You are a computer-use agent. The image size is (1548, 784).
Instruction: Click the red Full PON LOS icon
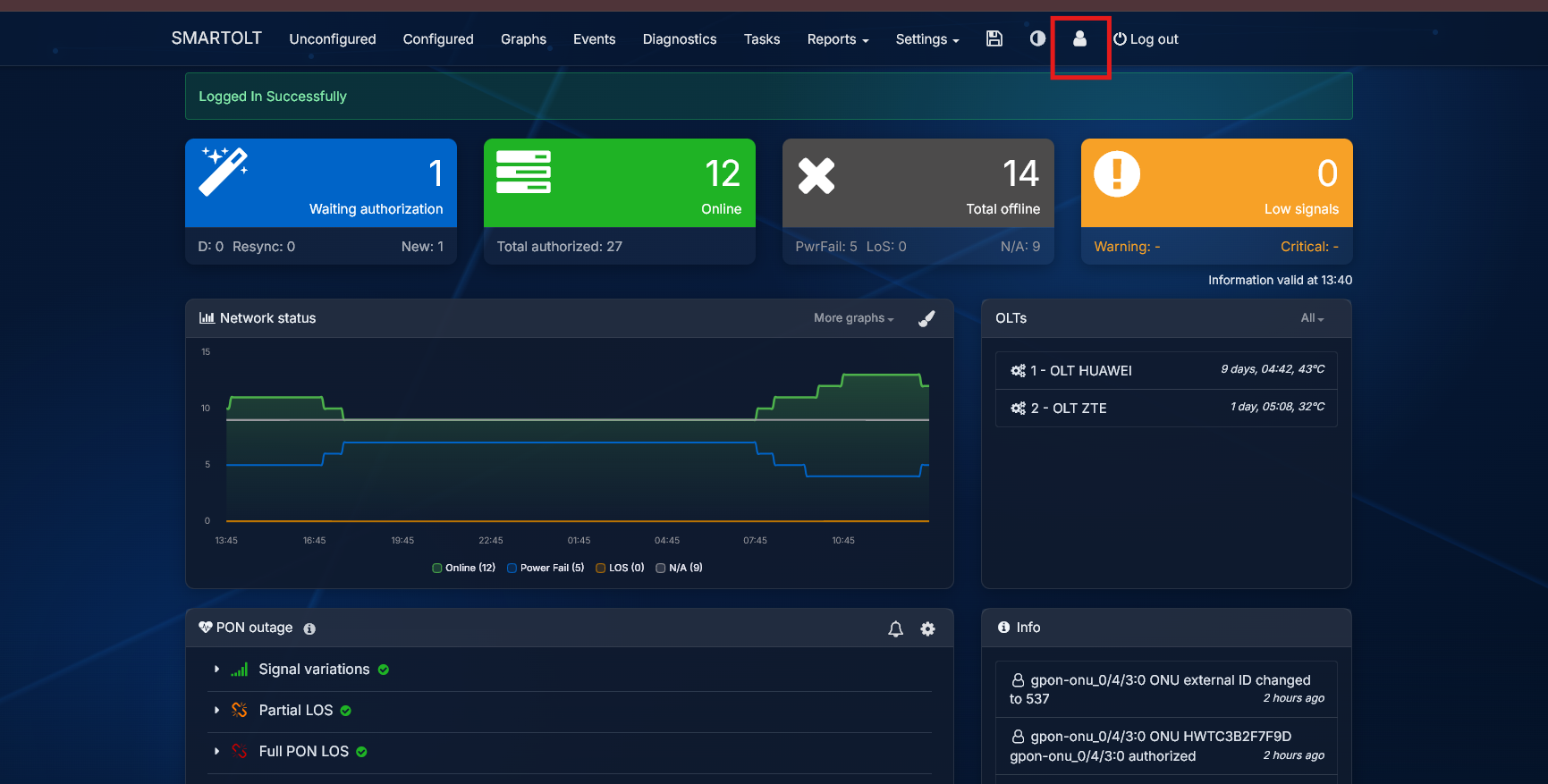(x=239, y=752)
